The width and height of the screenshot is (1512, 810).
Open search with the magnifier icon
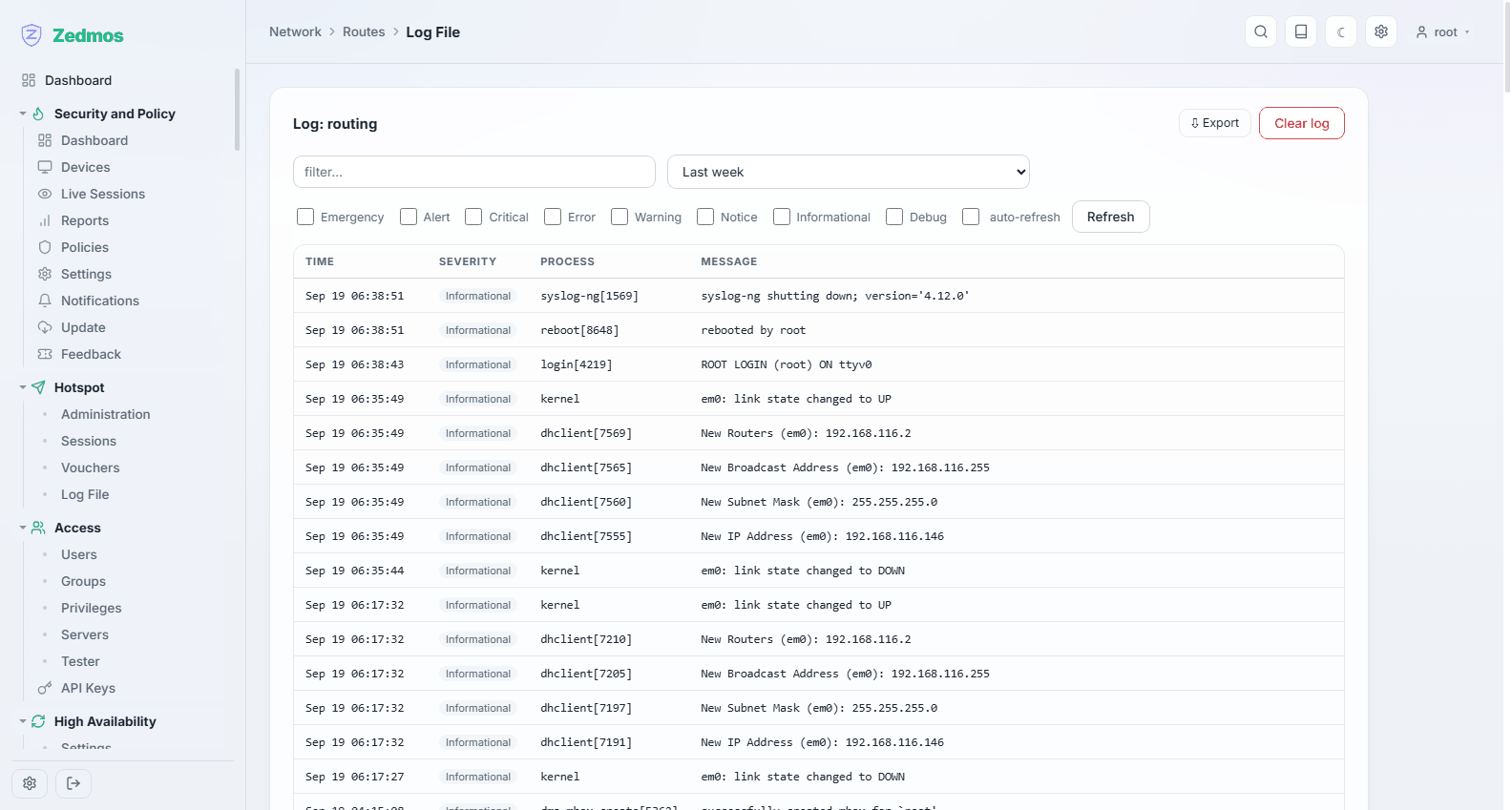tap(1261, 31)
